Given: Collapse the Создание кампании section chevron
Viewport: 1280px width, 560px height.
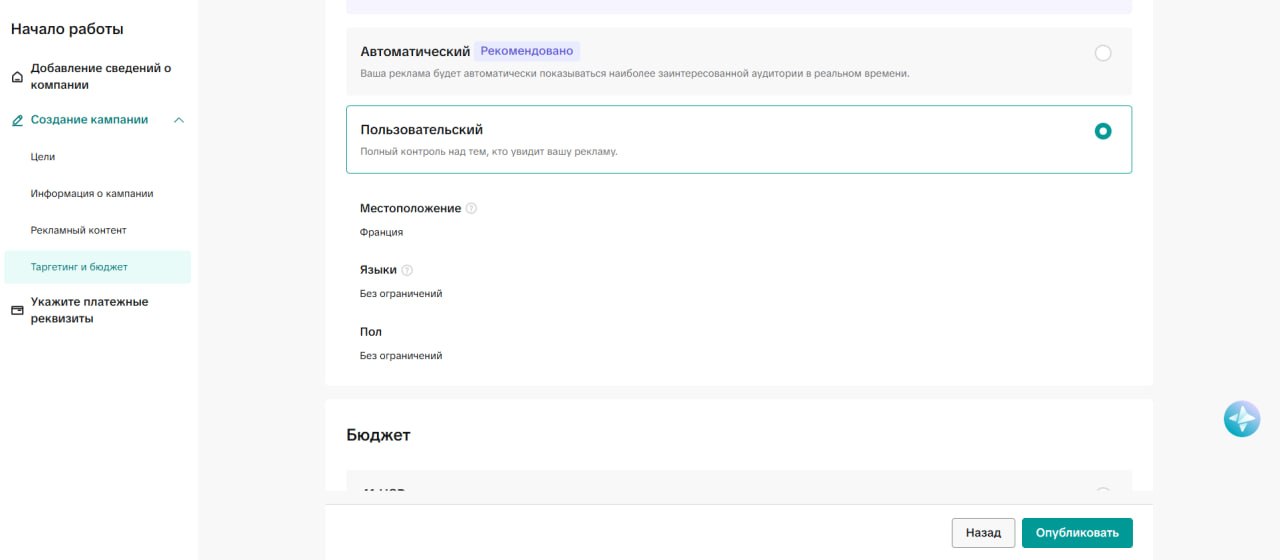Looking at the screenshot, I should (x=179, y=120).
